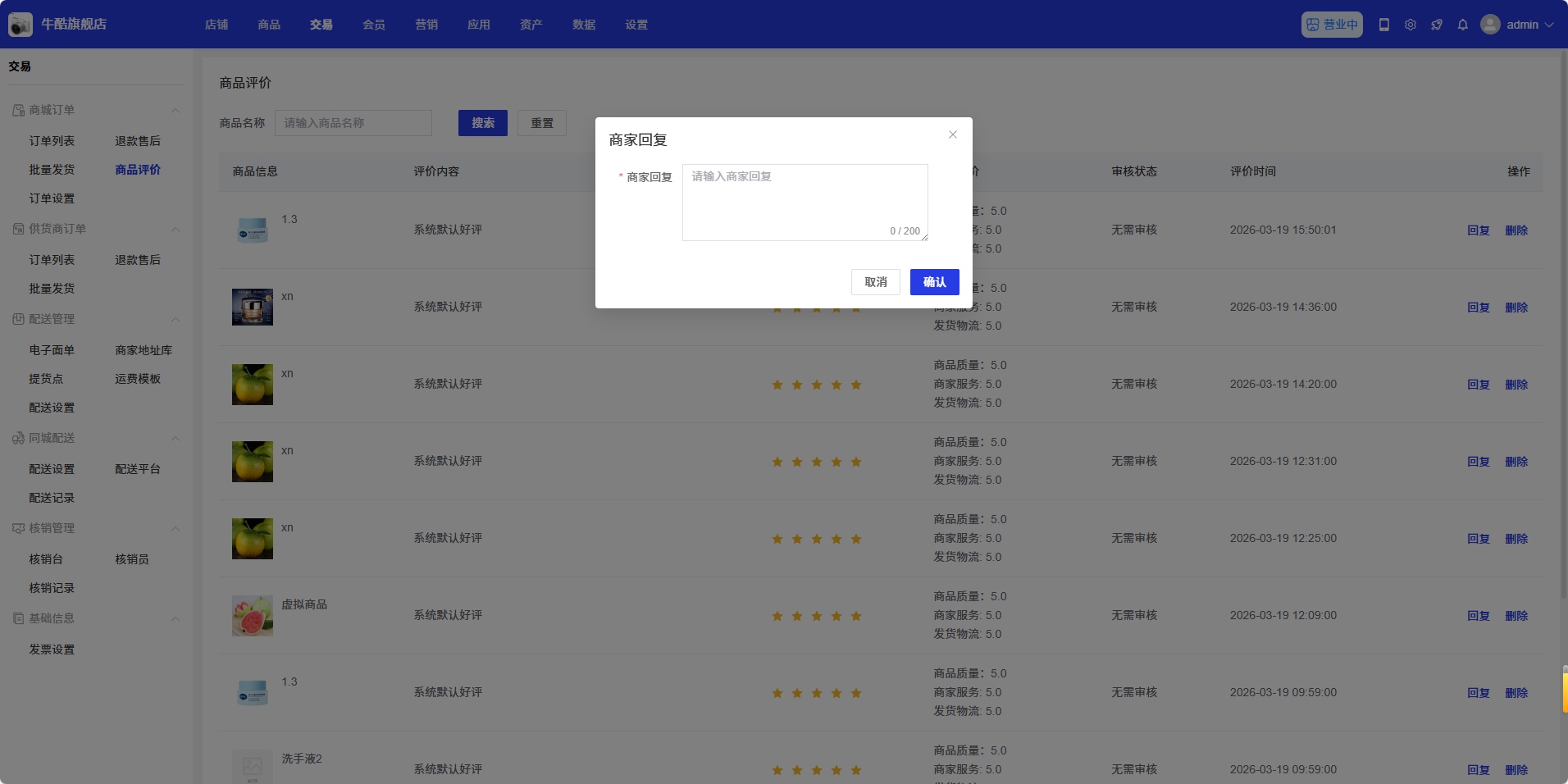Click the 营业中 store status button
This screenshot has width=1568, height=784.
[x=1332, y=25]
